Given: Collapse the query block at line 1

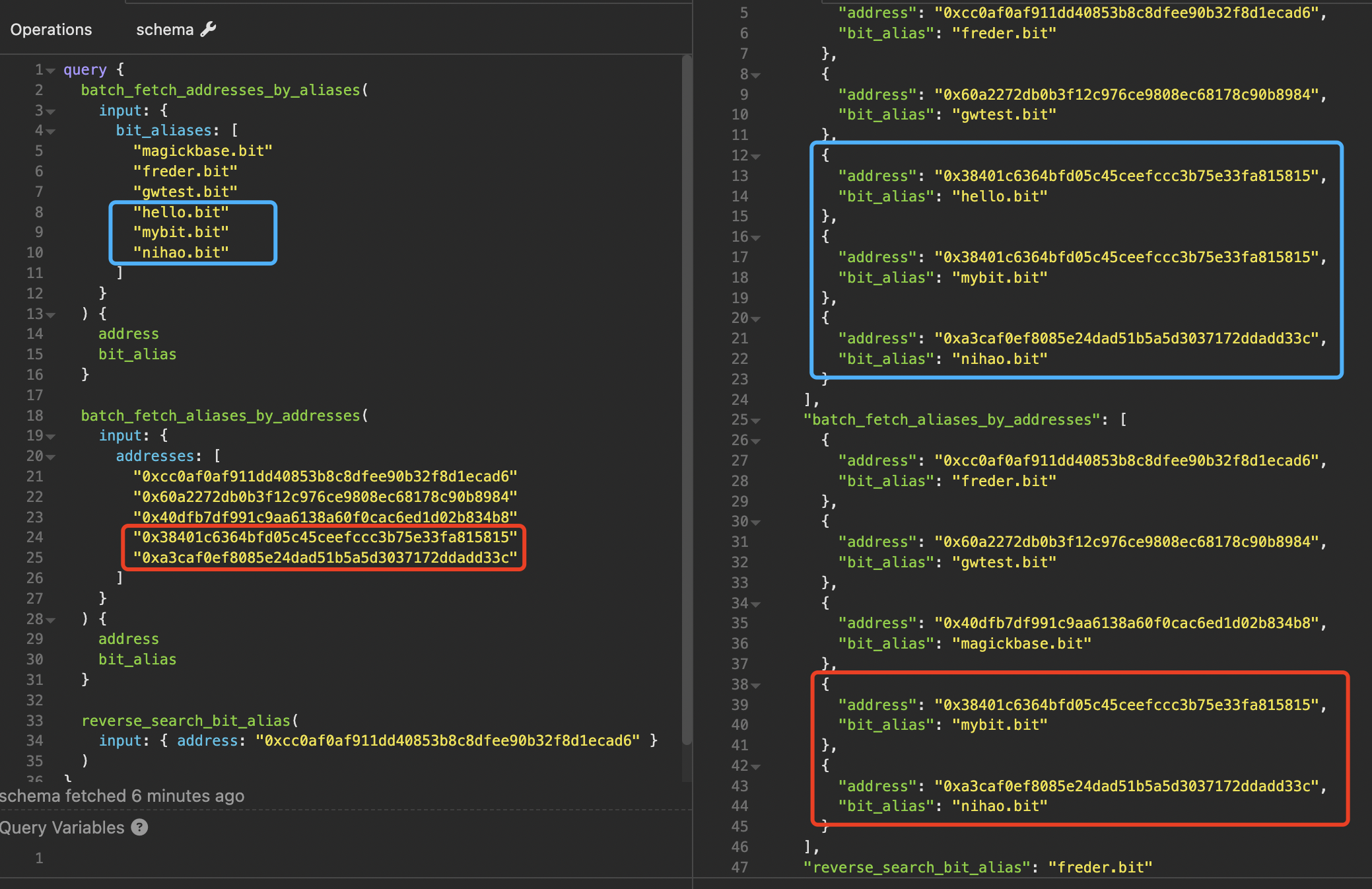Looking at the screenshot, I should click(x=51, y=69).
